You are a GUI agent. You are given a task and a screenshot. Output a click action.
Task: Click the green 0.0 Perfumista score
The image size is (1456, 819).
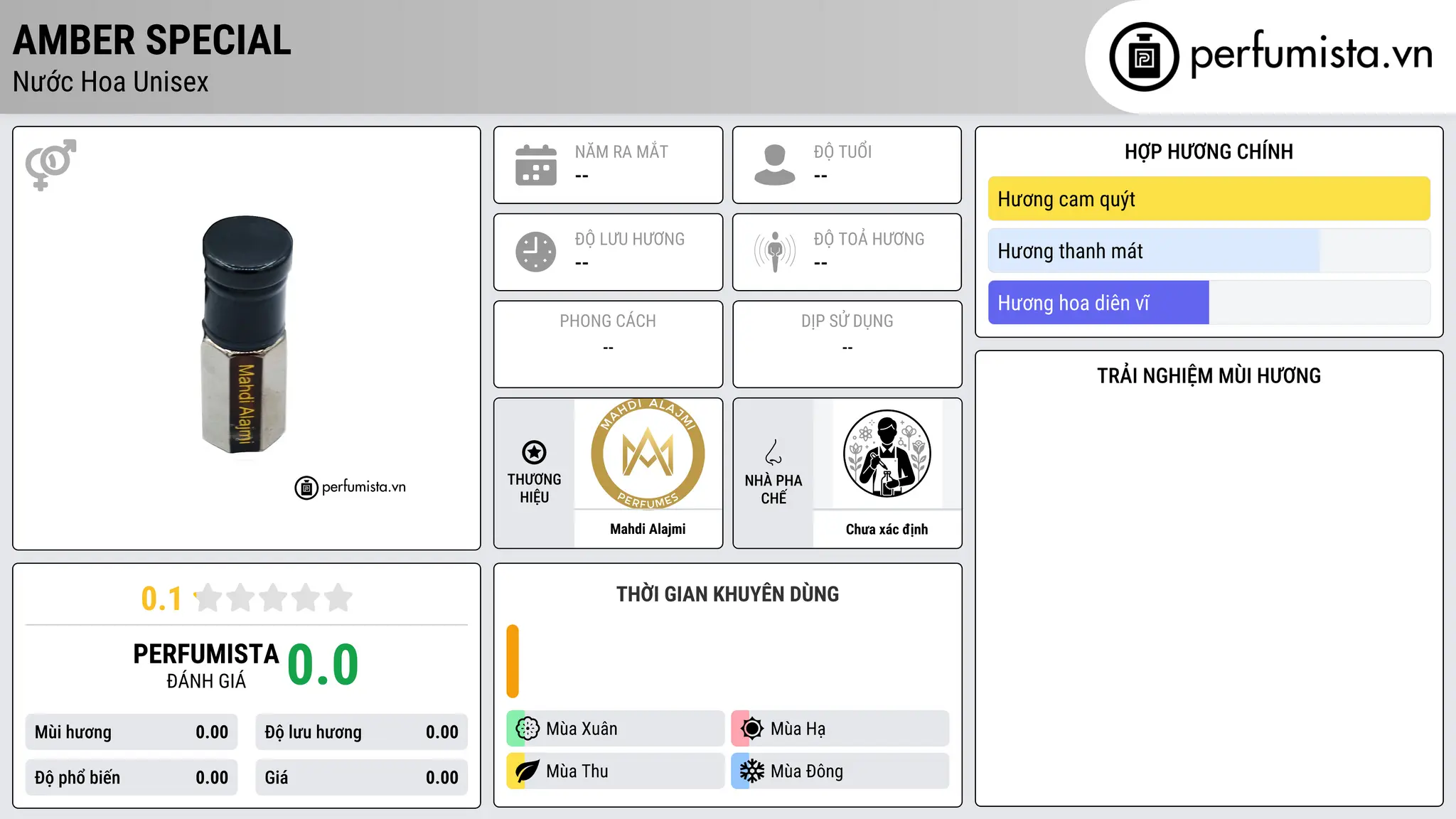click(323, 665)
